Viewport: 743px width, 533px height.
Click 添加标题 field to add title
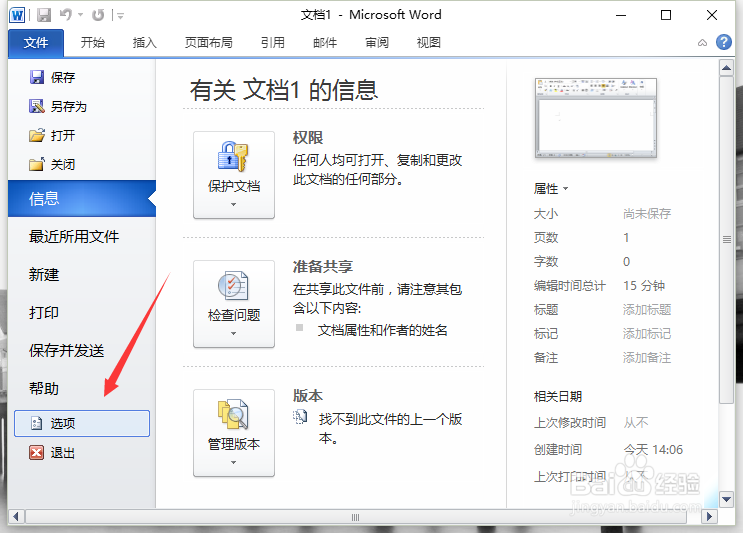coord(647,309)
